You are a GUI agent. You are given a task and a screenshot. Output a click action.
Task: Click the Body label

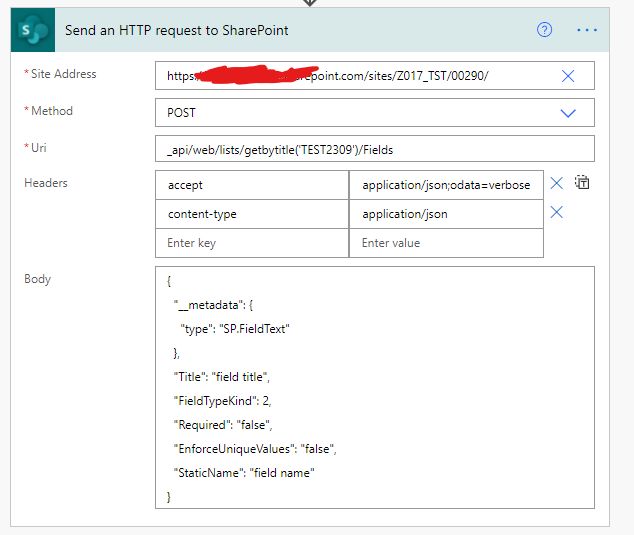coord(37,279)
